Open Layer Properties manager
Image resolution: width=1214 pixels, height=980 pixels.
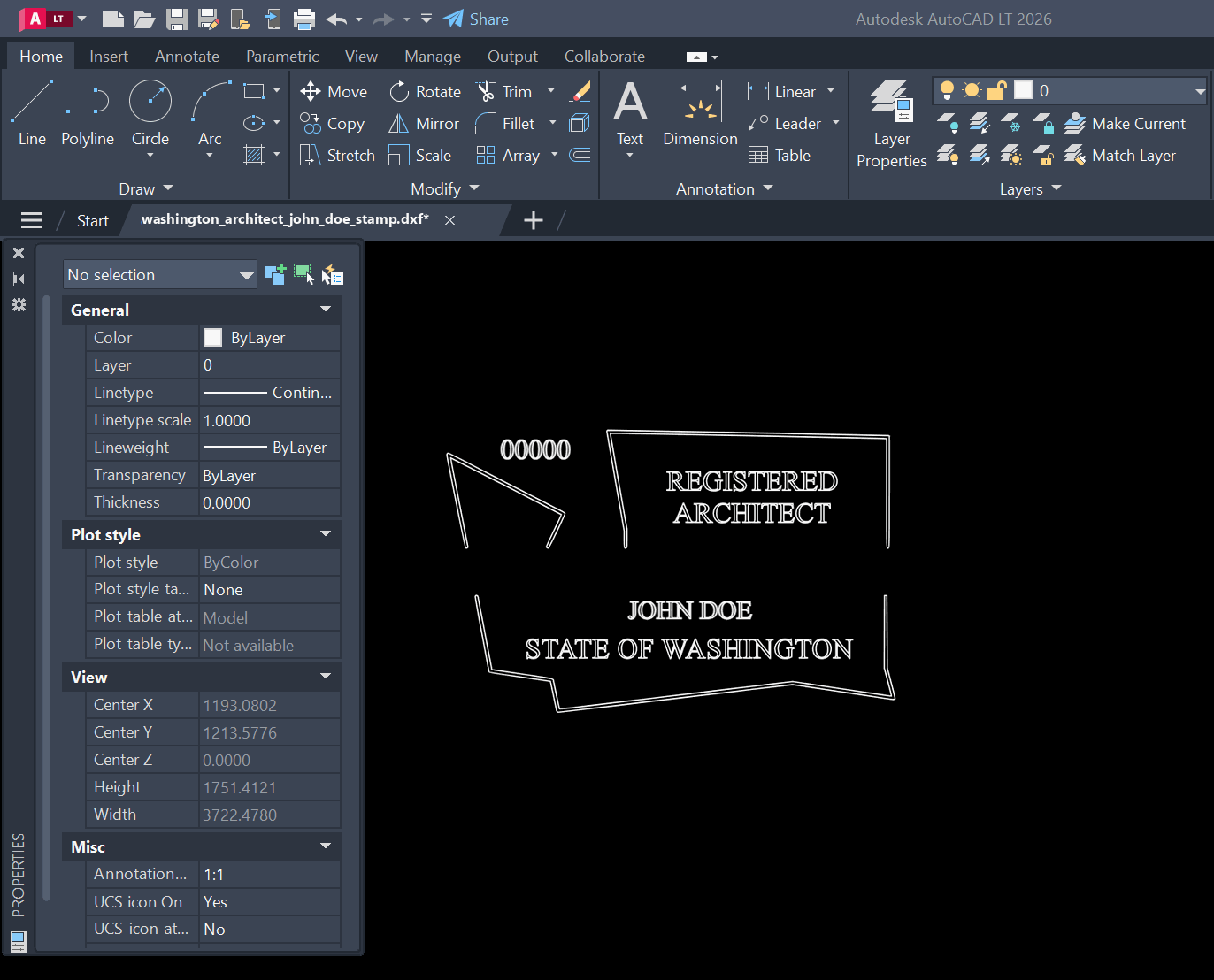coord(891,123)
